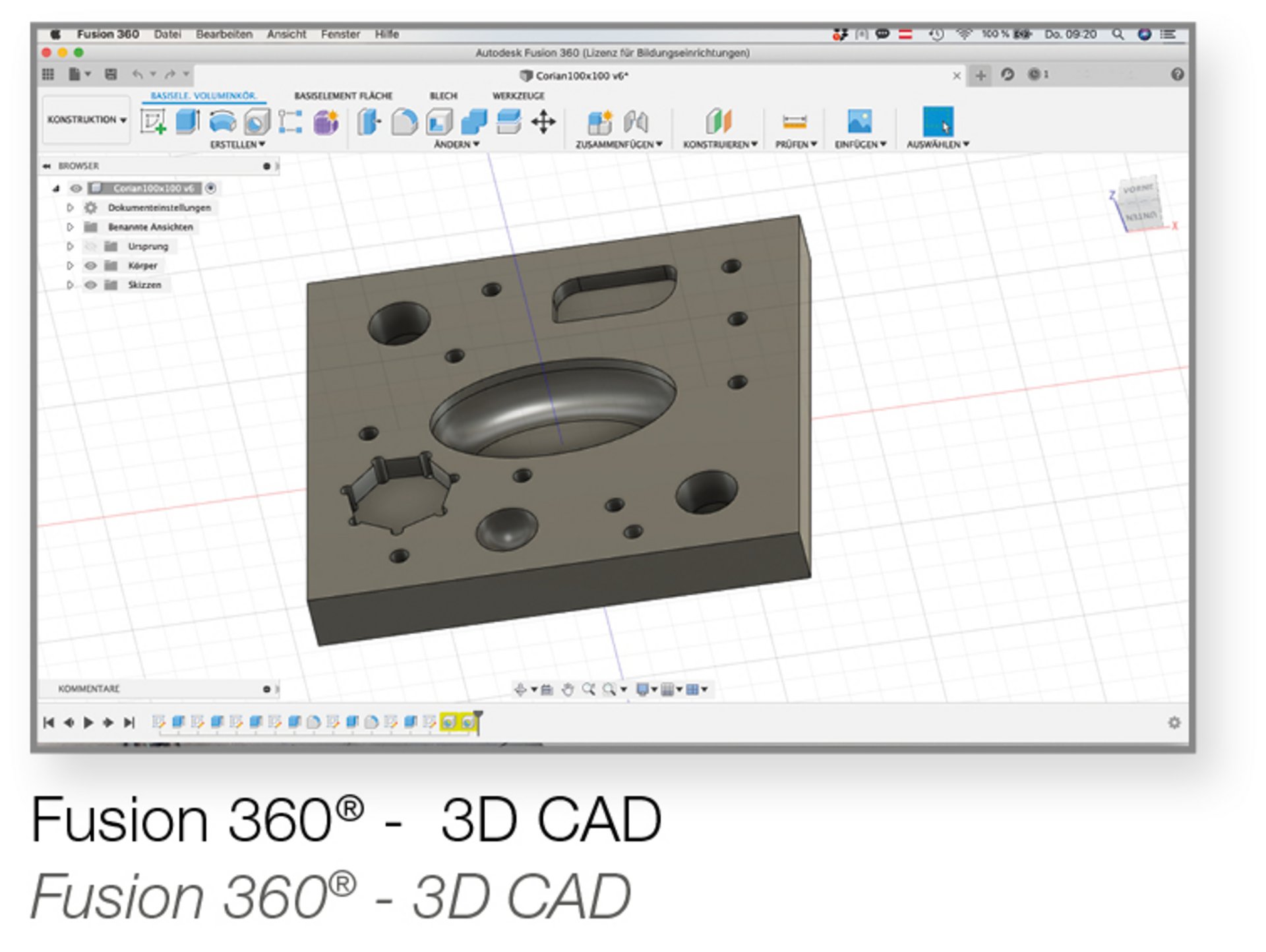Select the Extrude tool icon

[187, 122]
